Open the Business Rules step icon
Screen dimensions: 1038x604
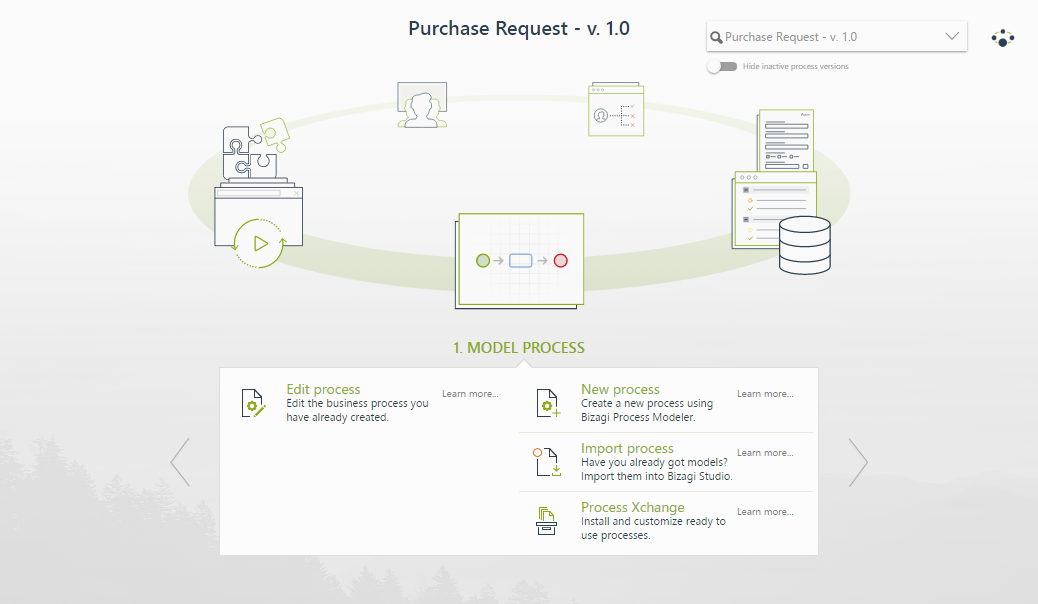[x=616, y=109]
